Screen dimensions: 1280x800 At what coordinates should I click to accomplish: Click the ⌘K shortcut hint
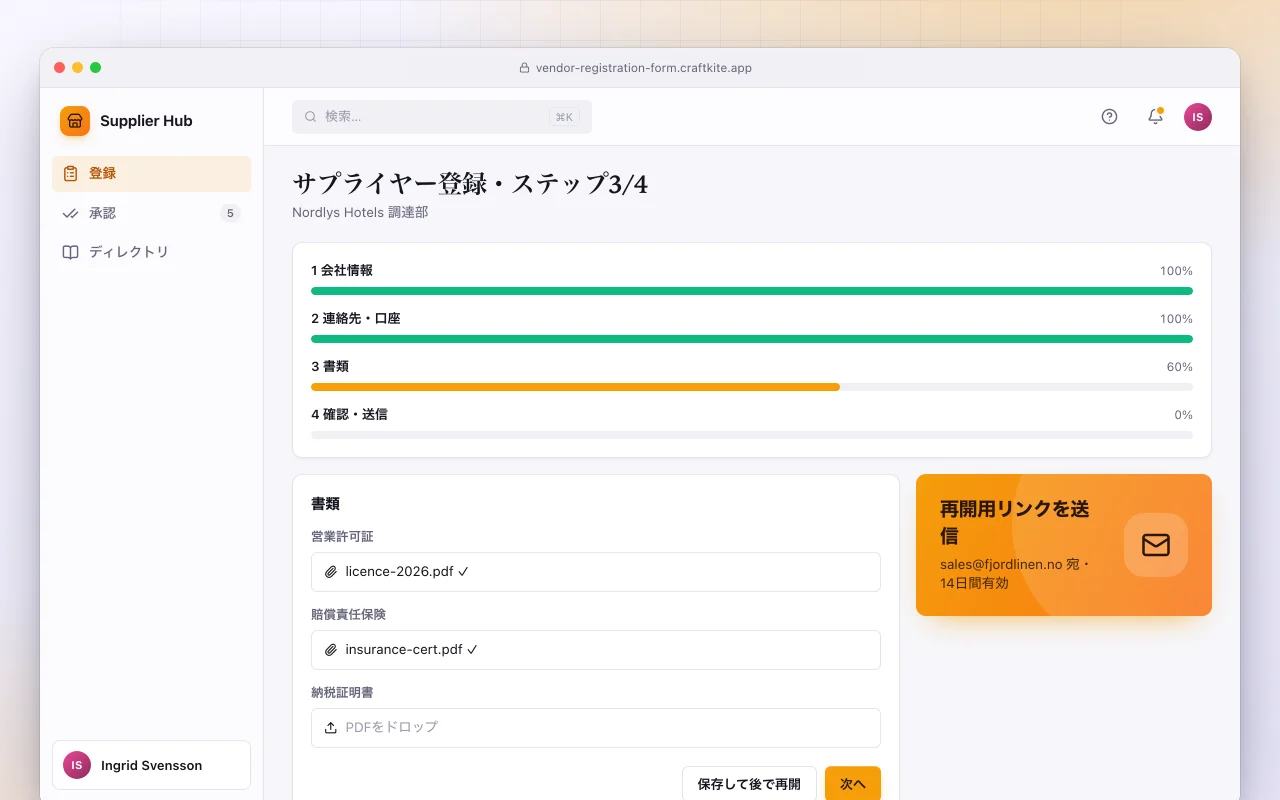coord(564,117)
